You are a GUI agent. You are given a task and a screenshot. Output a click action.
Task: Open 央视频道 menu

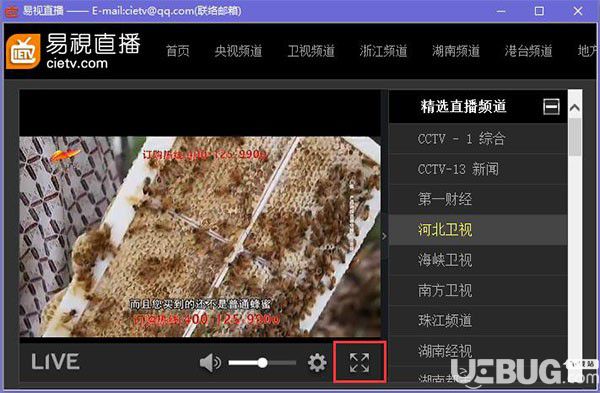238,51
